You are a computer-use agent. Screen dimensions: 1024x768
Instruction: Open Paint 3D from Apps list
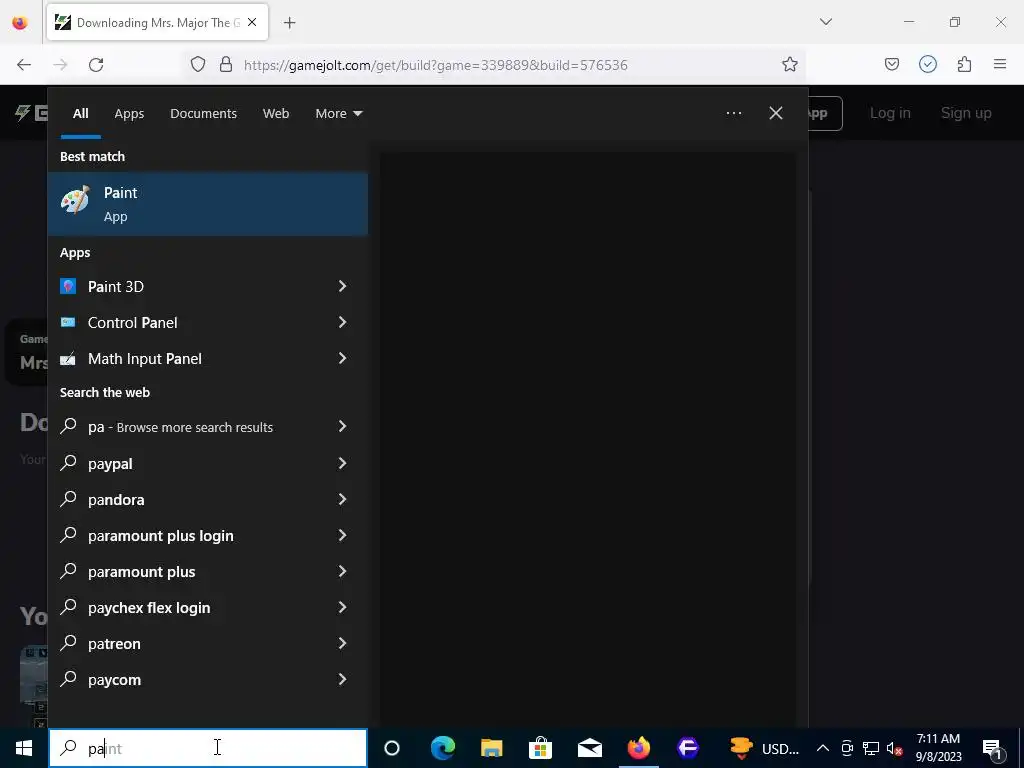(x=116, y=286)
